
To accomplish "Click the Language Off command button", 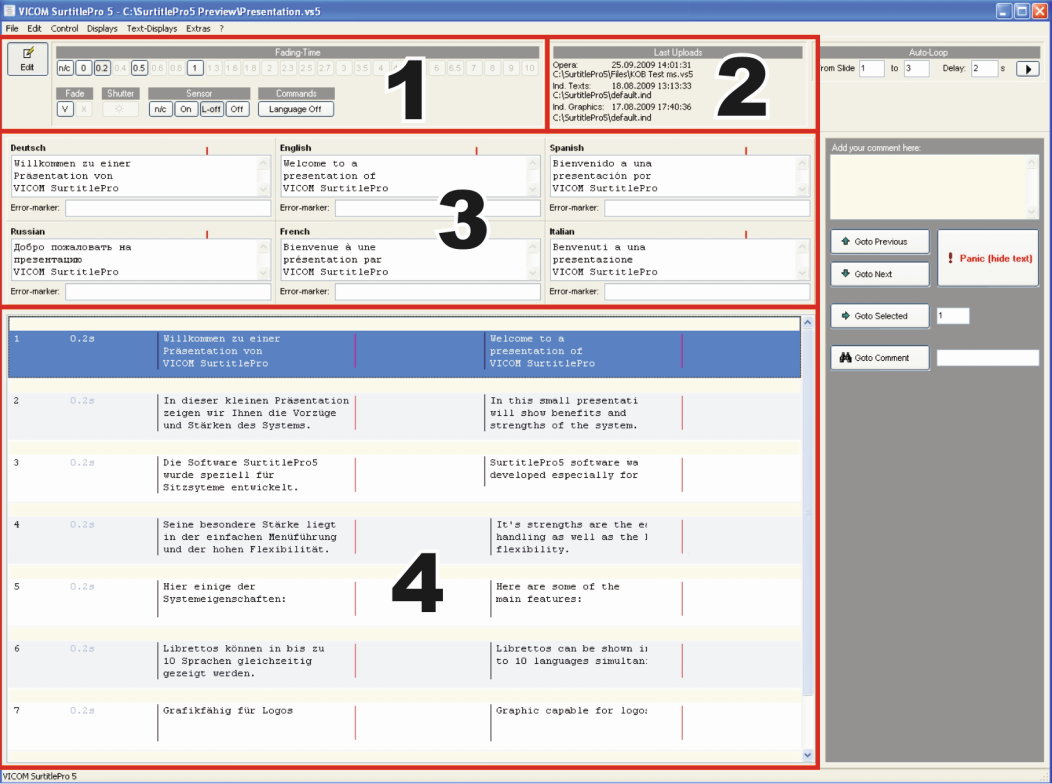I will pos(295,109).
